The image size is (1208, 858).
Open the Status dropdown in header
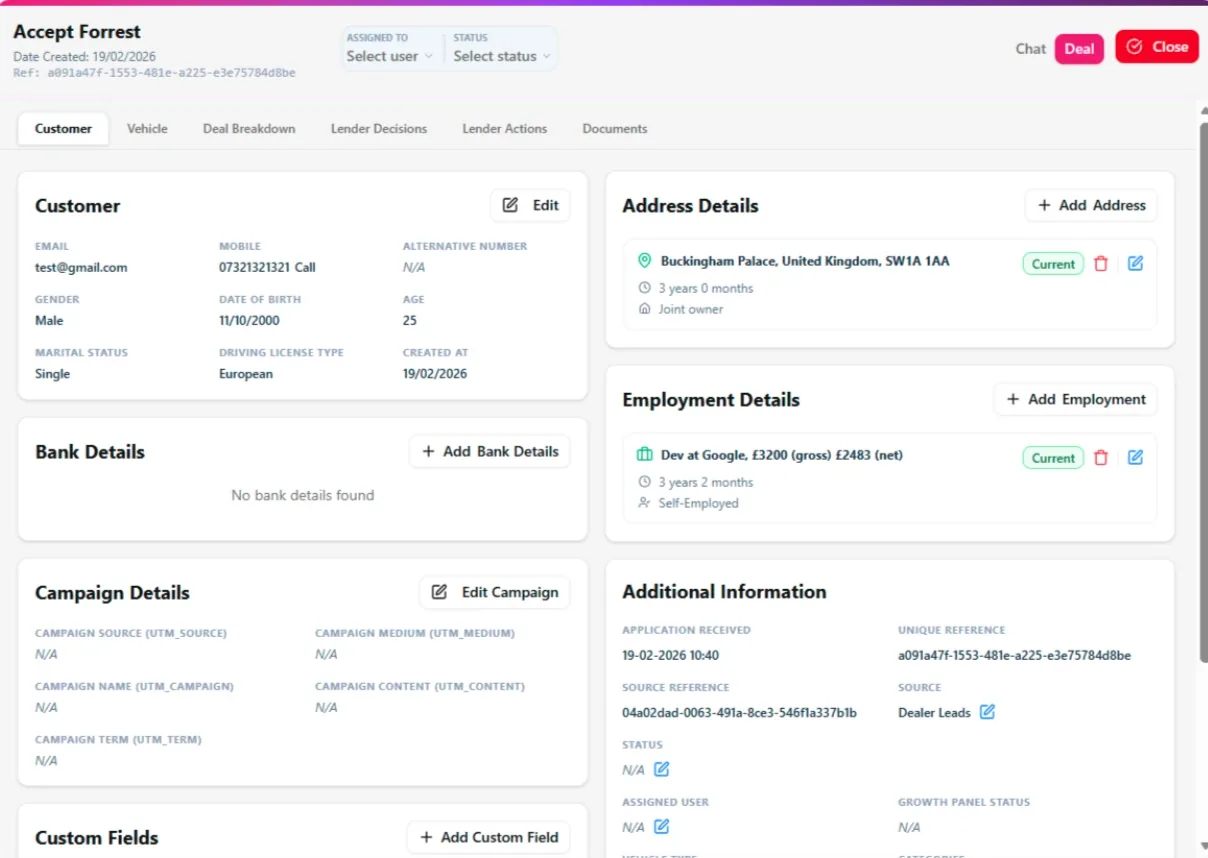(502, 56)
